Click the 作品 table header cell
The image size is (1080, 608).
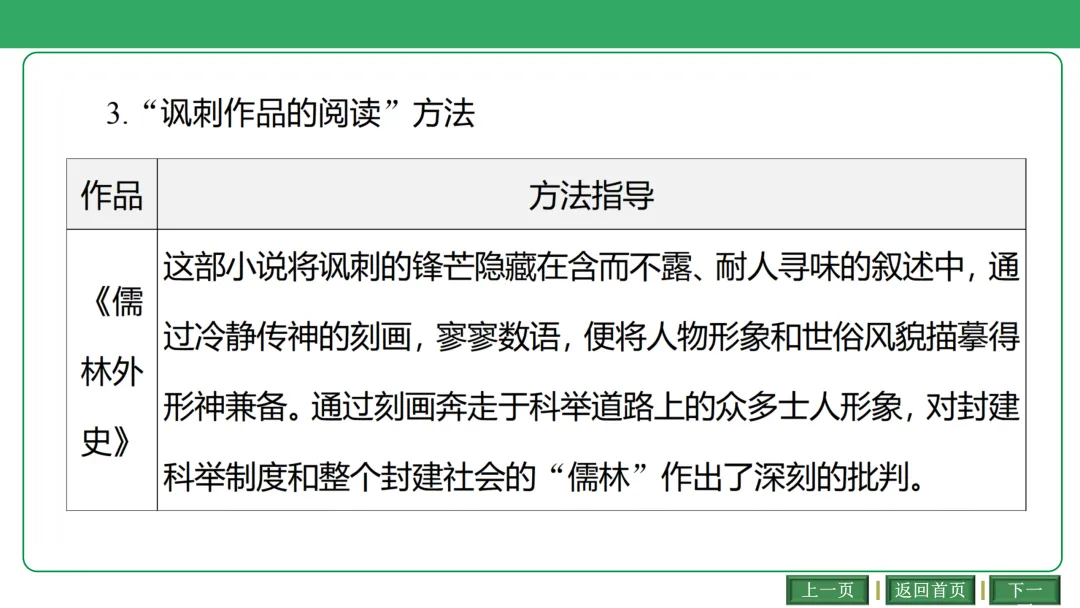112,194
